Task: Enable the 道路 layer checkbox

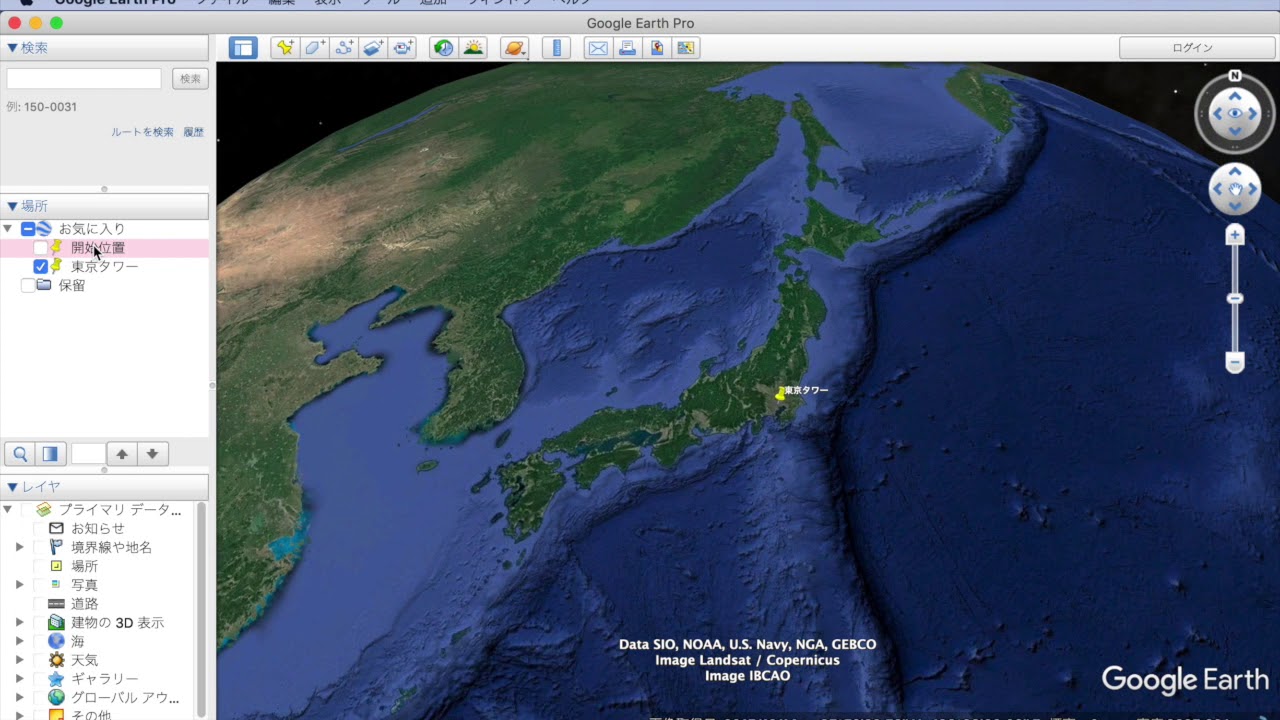Action: pos(40,604)
